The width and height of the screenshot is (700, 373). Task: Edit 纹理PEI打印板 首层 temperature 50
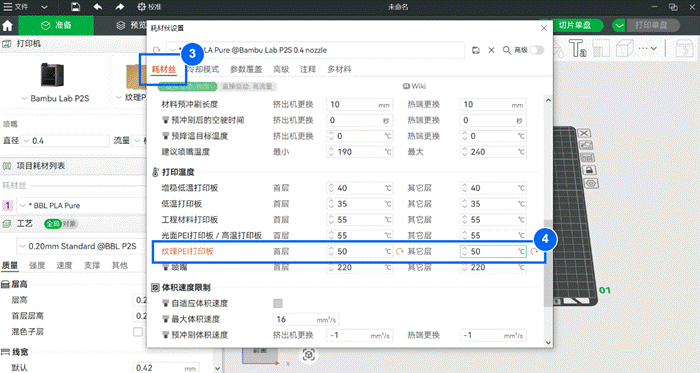[x=359, y=252]
